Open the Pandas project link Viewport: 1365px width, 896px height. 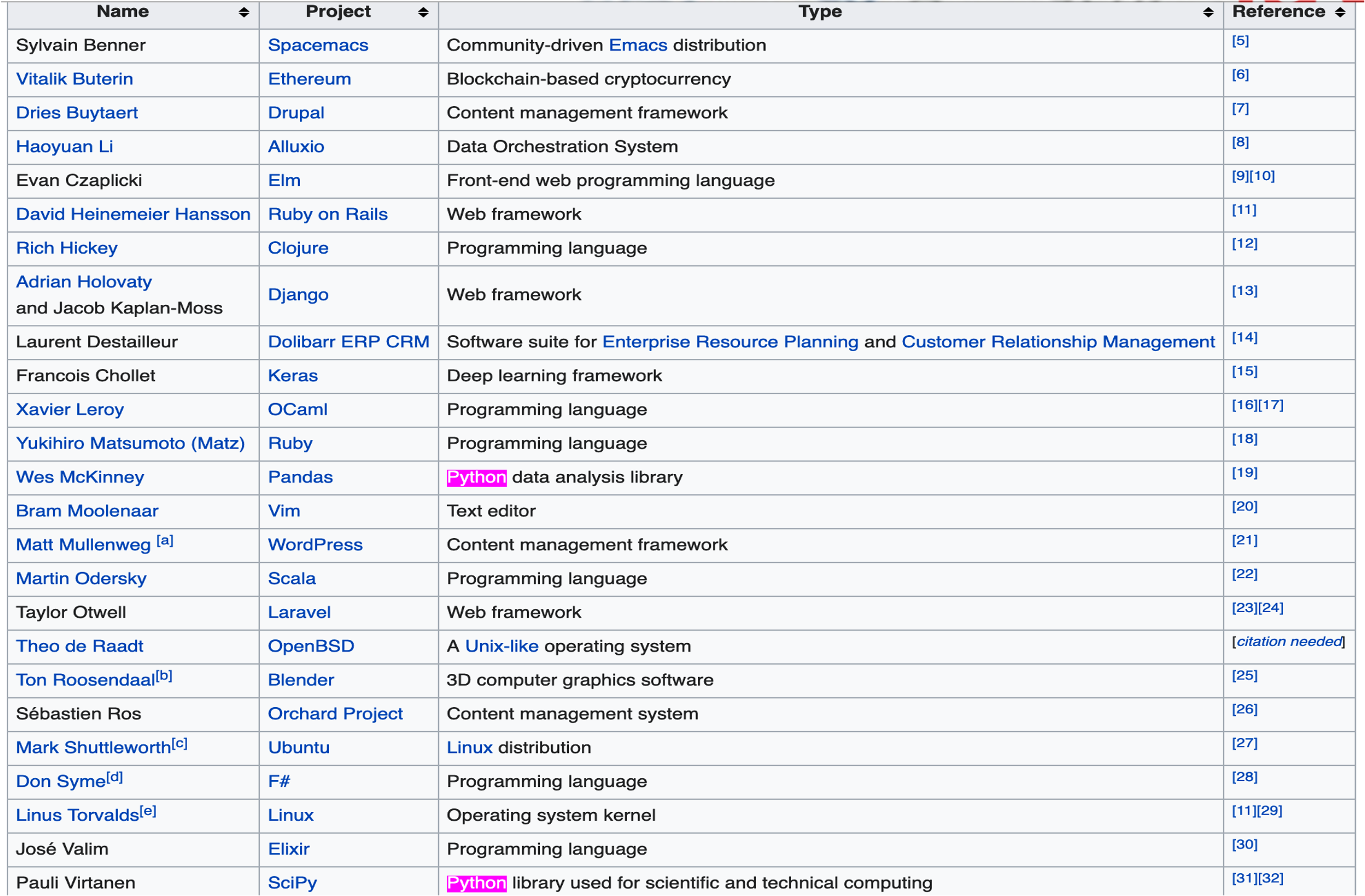pyautogui.click(x=300, y=478)
